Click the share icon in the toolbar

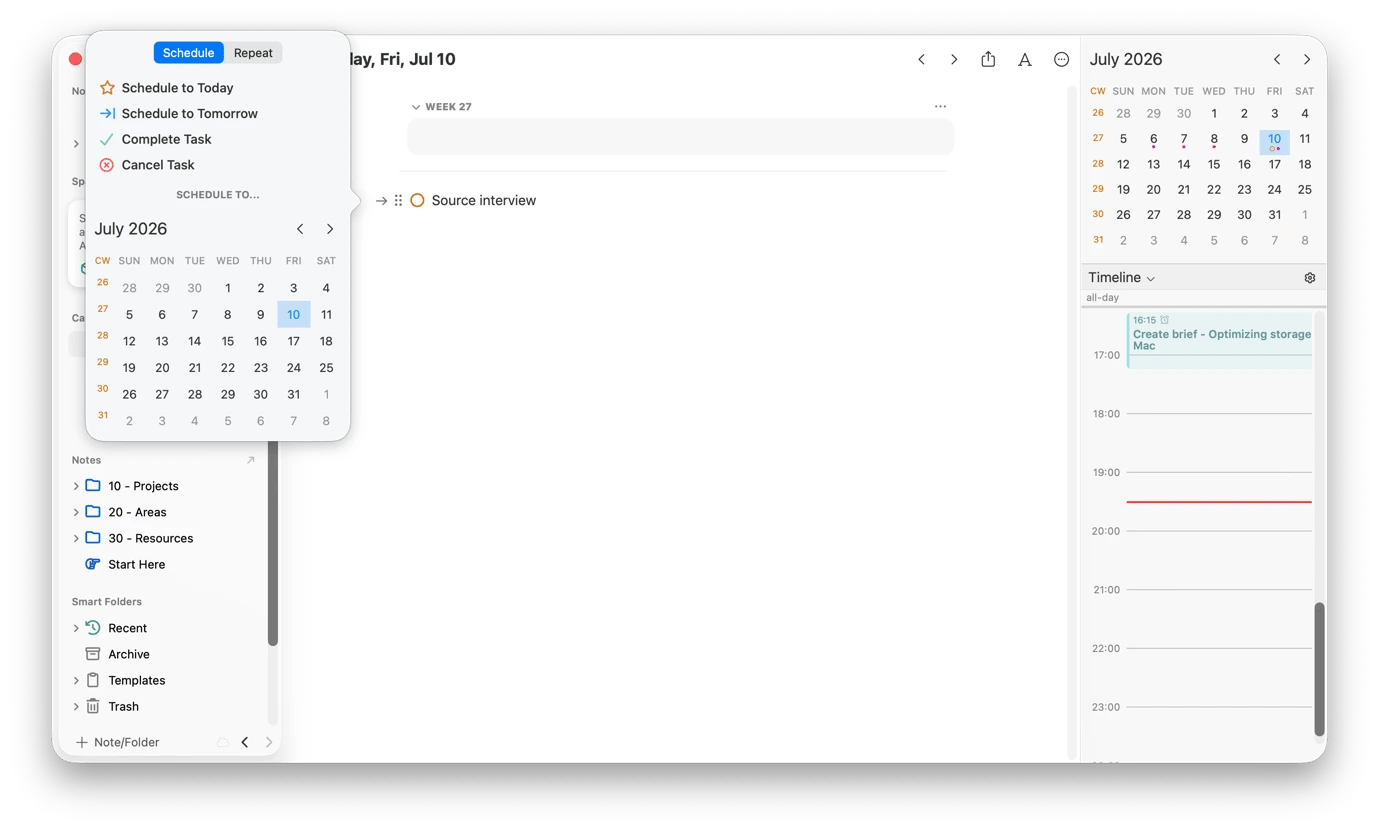point(988,59)
